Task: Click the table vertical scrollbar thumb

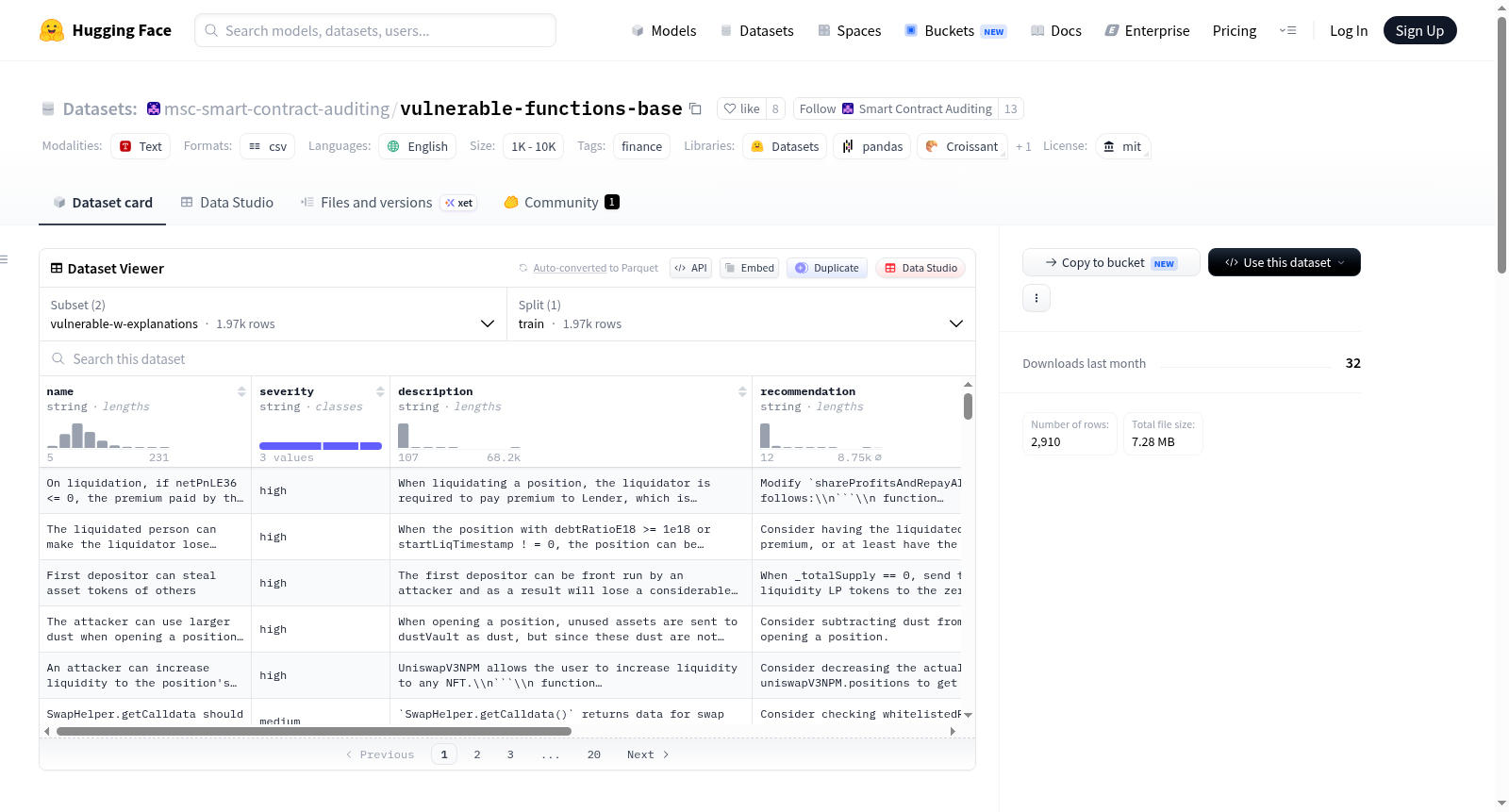Action: [x=968, y=406]
